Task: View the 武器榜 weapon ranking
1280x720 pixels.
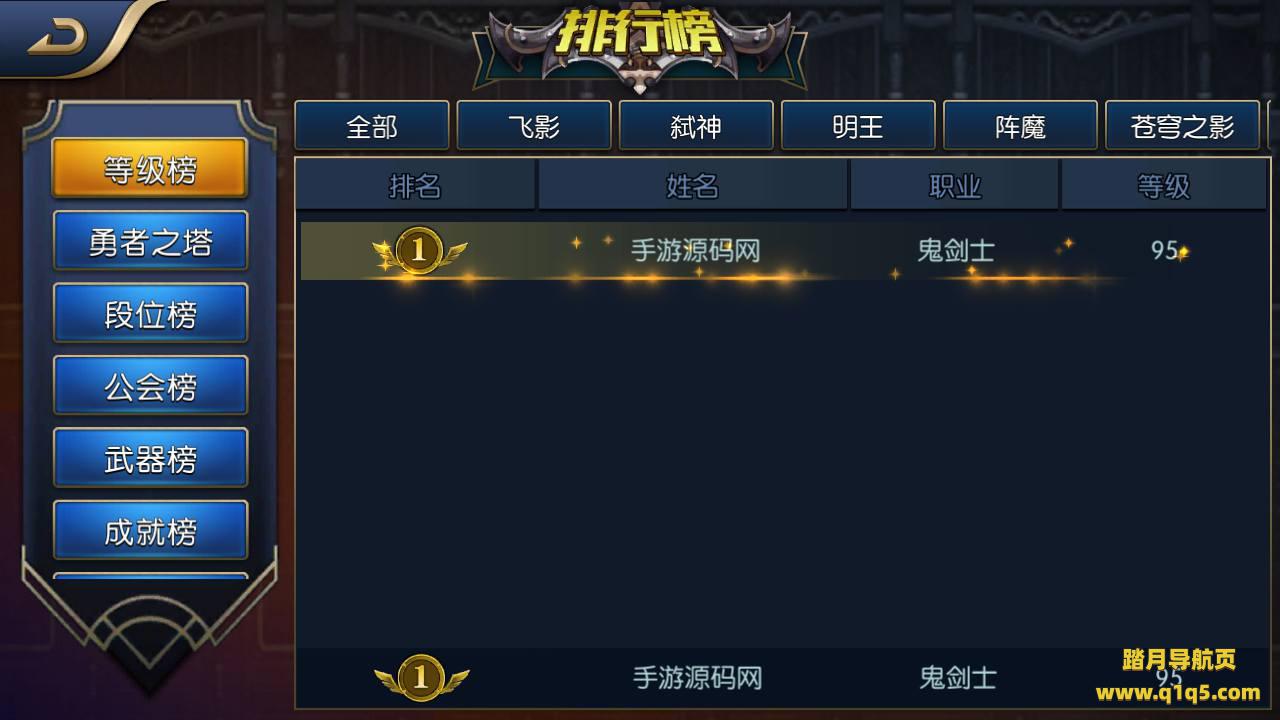Action: point(150,459)
